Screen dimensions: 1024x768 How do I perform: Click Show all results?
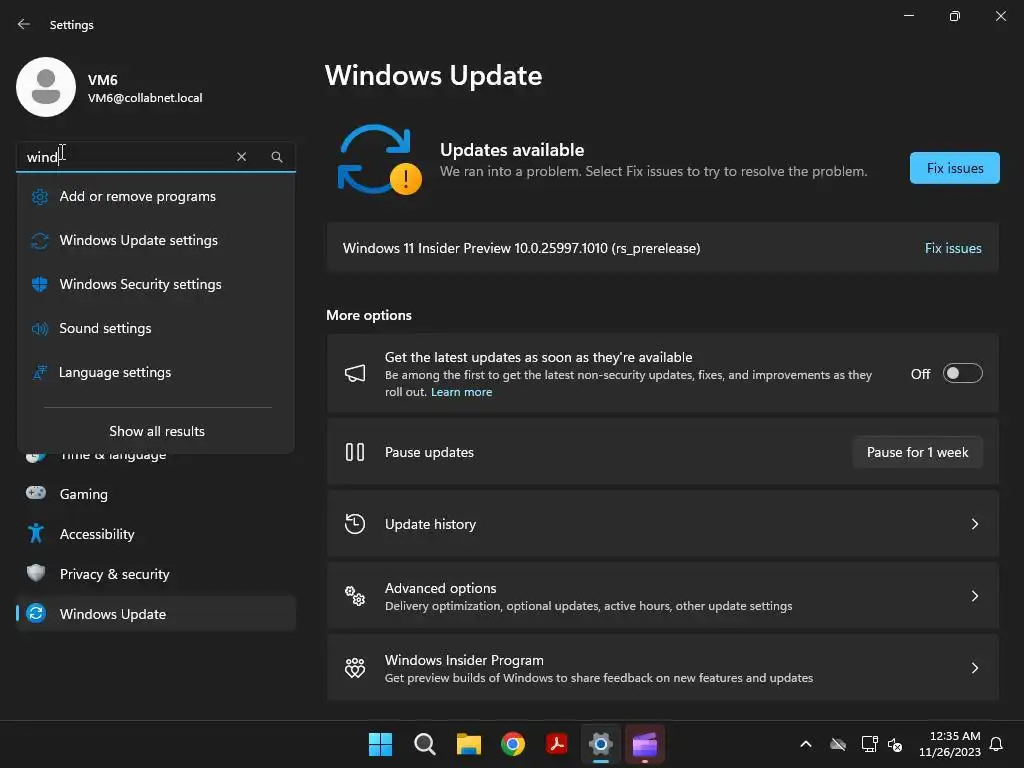[157, 431]
